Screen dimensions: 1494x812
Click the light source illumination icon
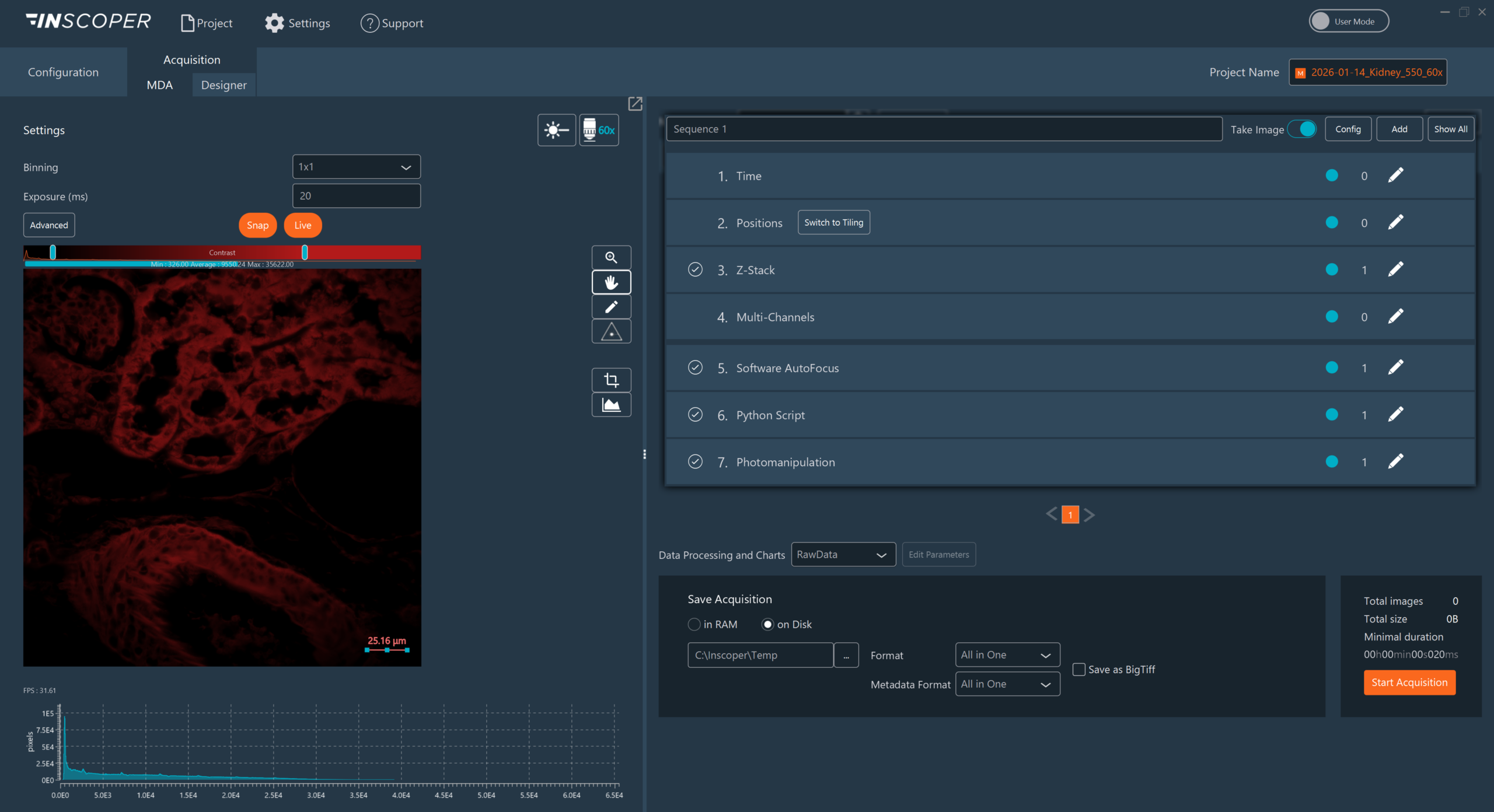556,130
